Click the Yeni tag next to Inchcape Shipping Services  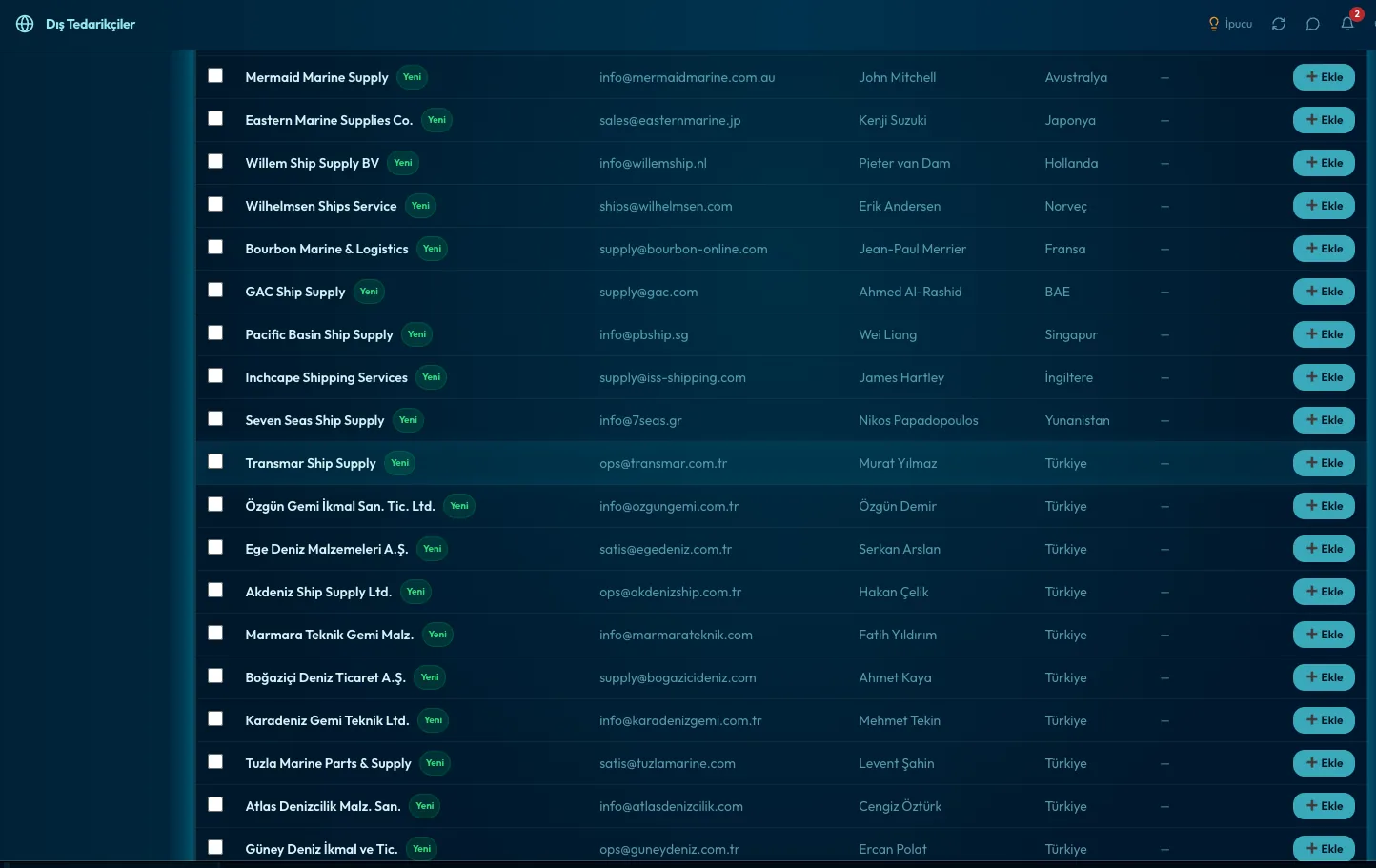[x=432, y=377]
